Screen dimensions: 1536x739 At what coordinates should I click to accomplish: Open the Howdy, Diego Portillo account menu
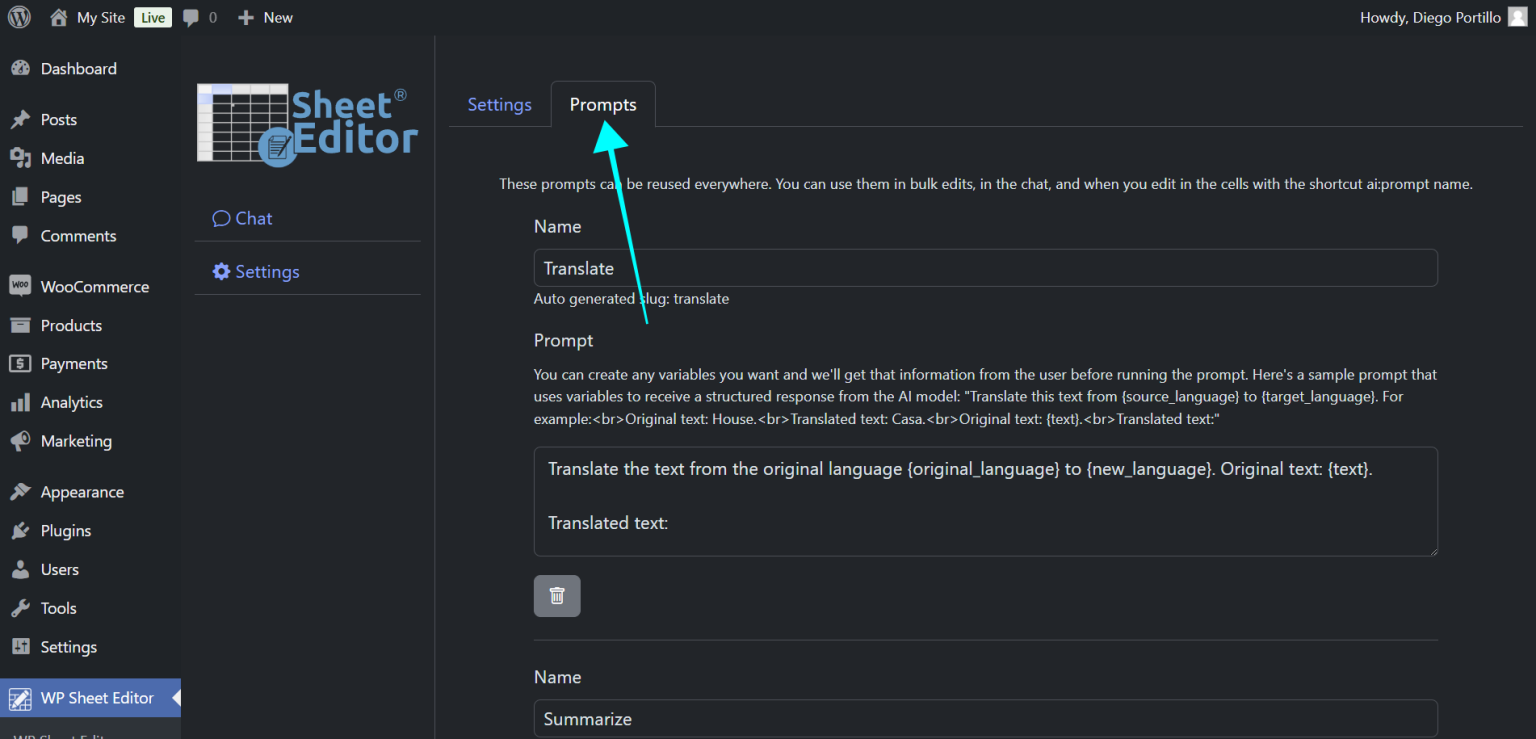pos(1430,17)
